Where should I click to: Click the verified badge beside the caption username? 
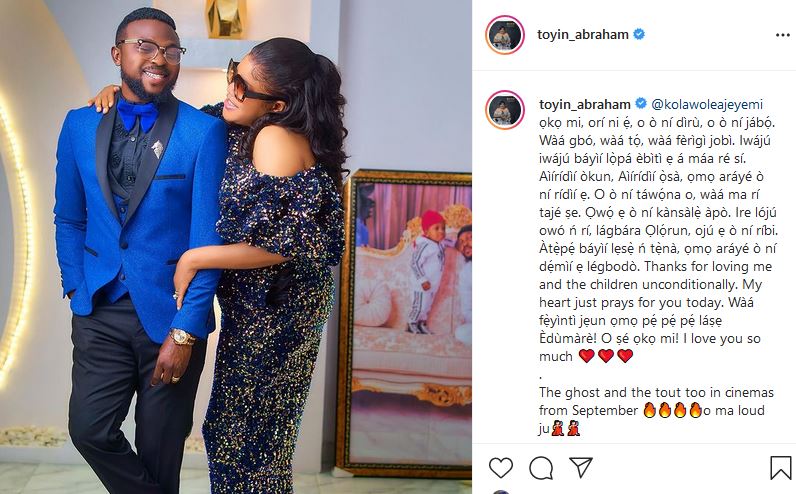641,104
